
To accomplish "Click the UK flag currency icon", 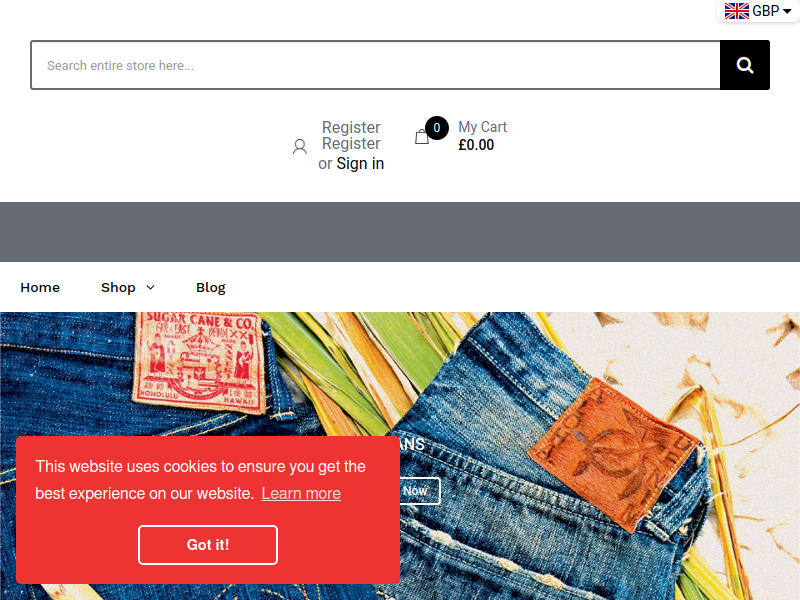I will [737, 11].
